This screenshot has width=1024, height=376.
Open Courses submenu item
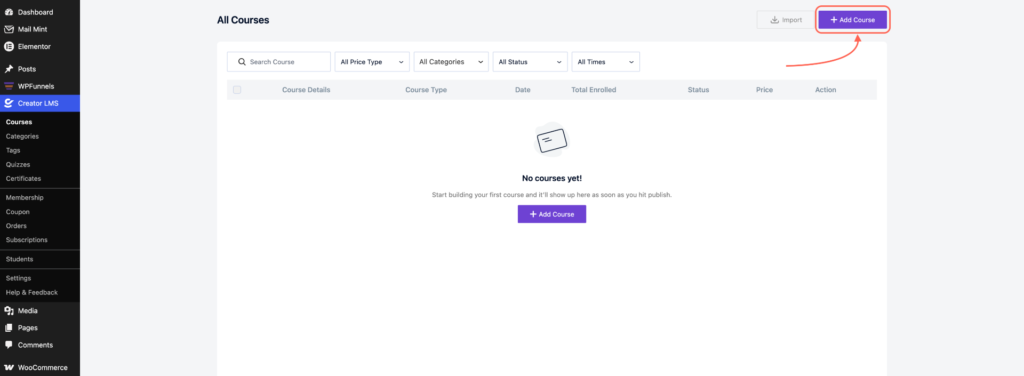point(19,122)
